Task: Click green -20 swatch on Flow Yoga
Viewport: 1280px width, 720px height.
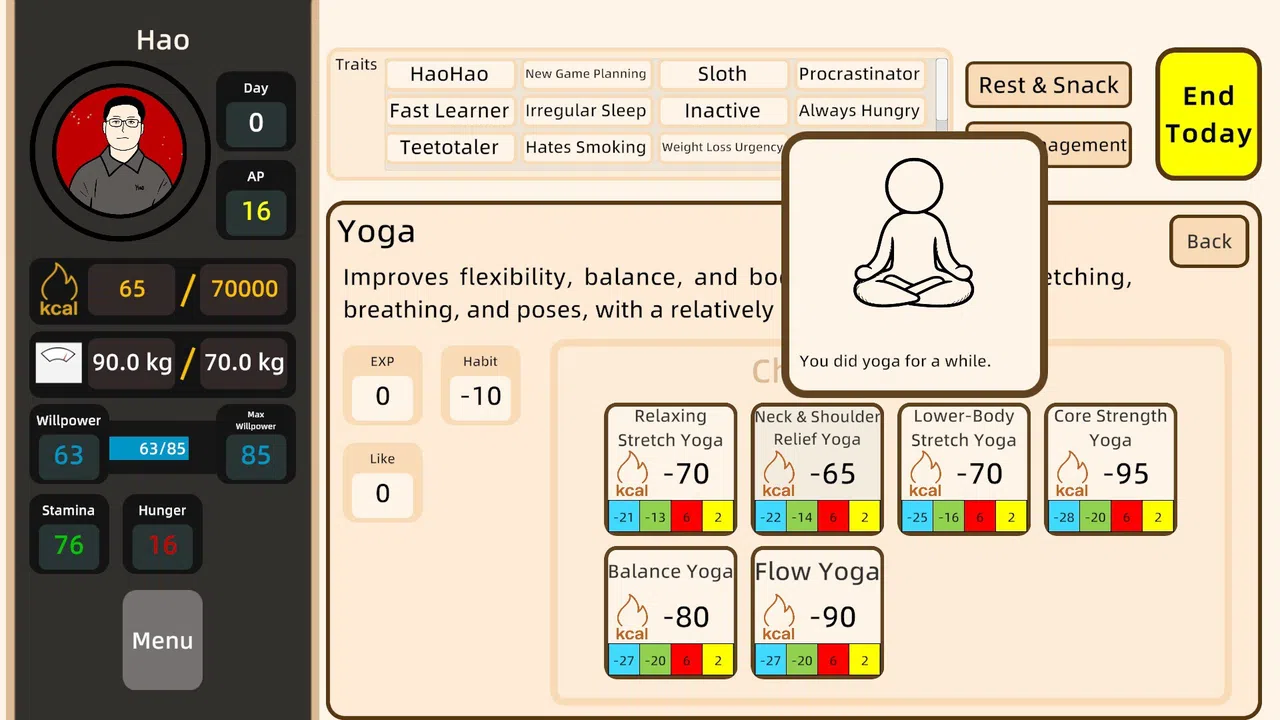Action: click(802, 660)
